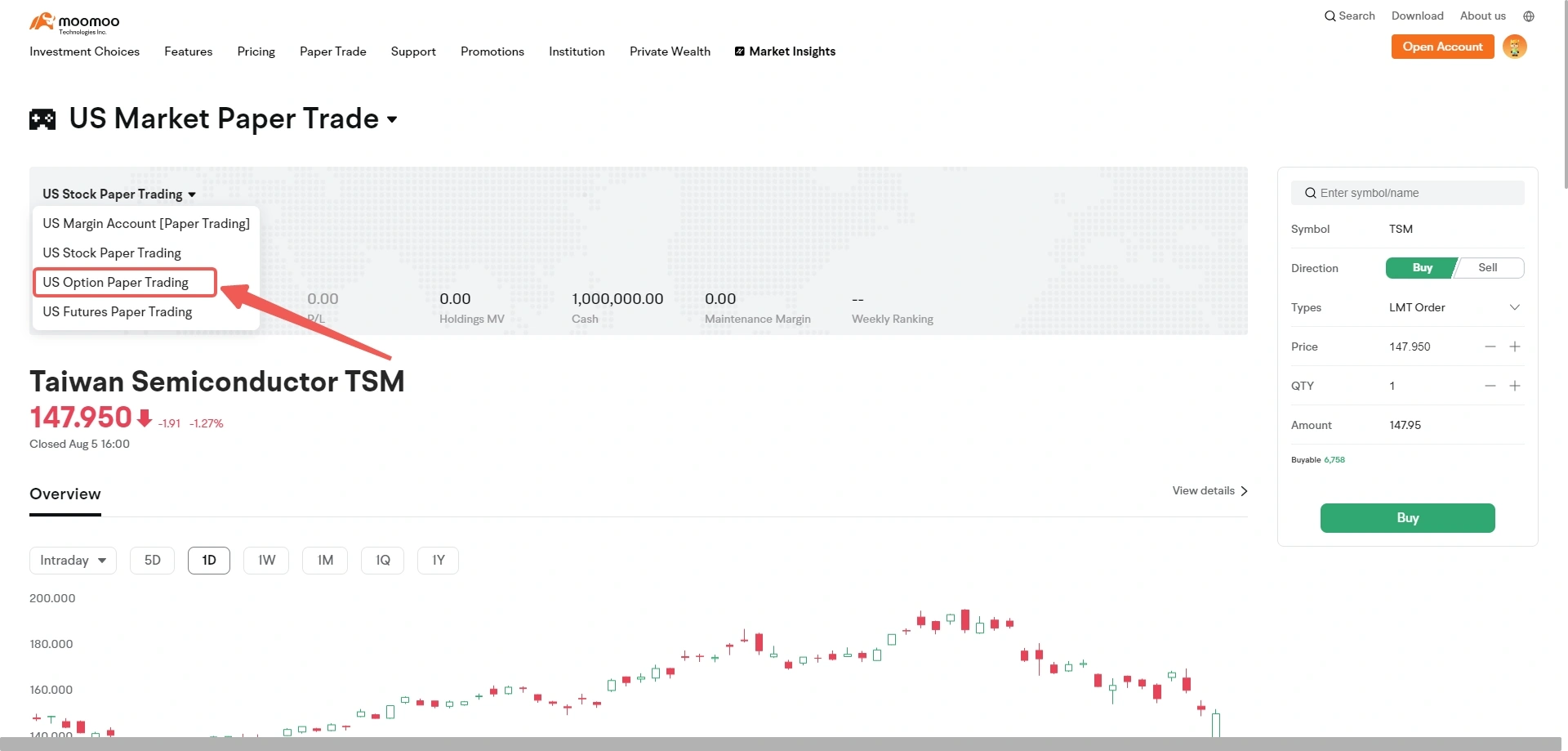Select the Sell direction toggle

tap(1489, 268)
